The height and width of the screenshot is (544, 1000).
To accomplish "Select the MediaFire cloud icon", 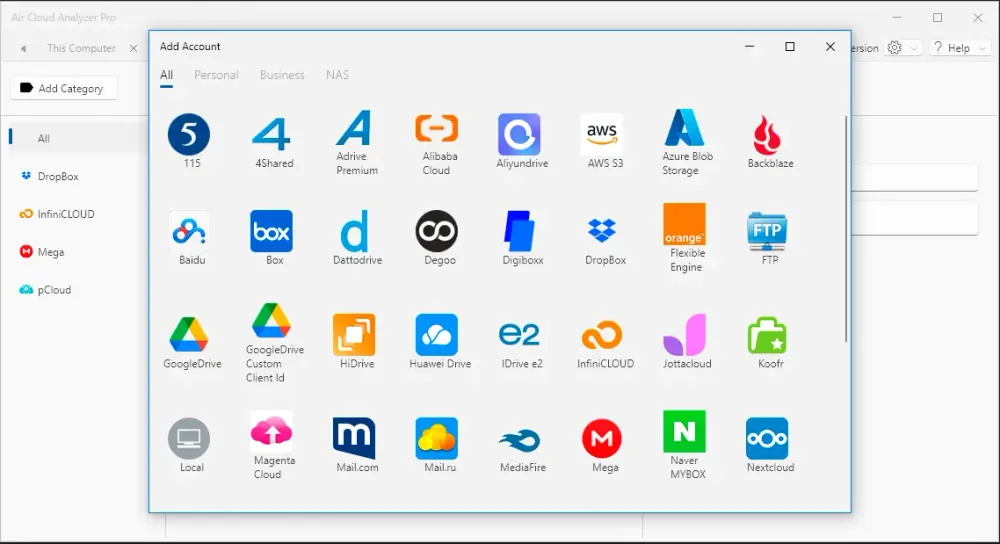I will point(520,439).
